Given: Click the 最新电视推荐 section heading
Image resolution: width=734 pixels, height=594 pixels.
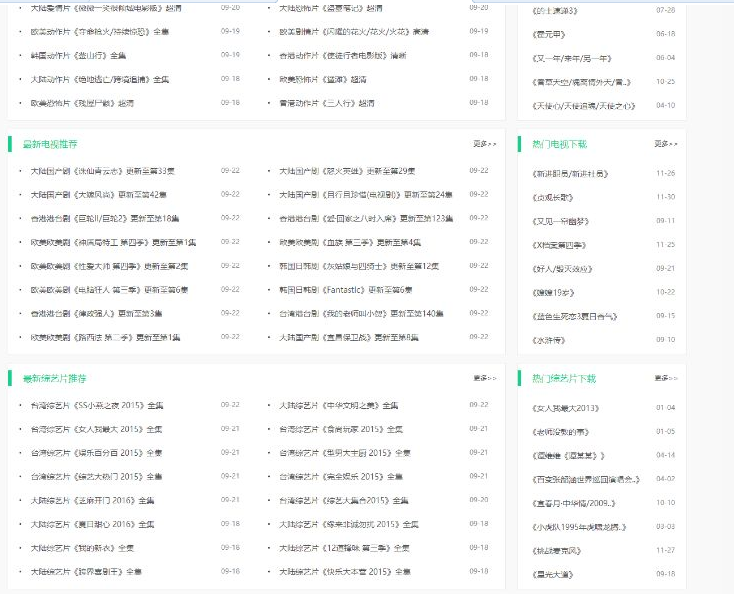Looking at the screenshot, I should pyautogui.click(x=50, y=144).
